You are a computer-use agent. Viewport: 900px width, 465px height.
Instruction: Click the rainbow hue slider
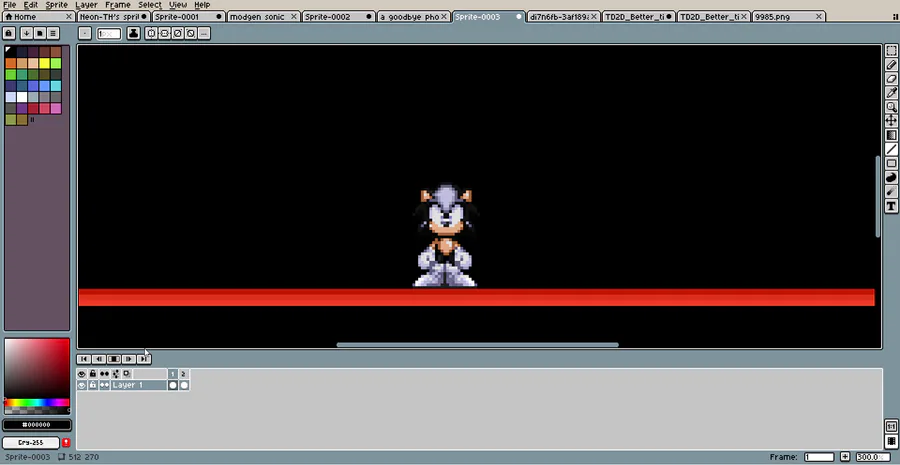pos(37,402)
